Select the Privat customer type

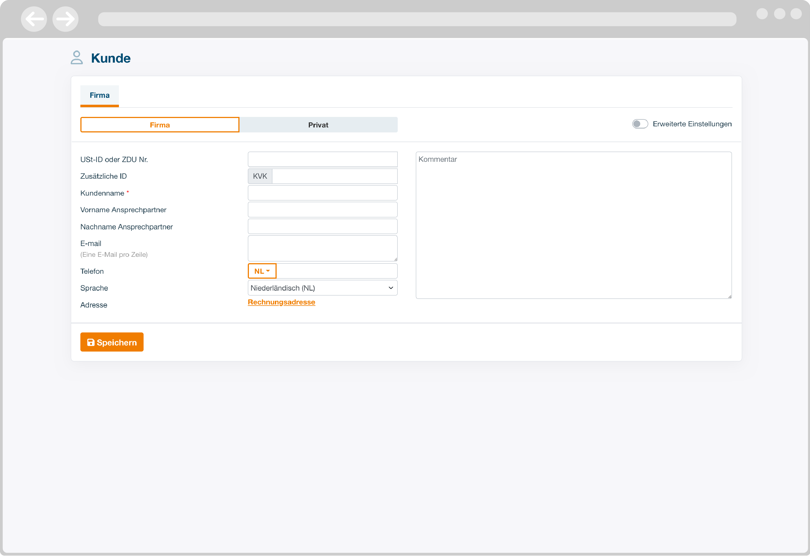pos(318,125)
